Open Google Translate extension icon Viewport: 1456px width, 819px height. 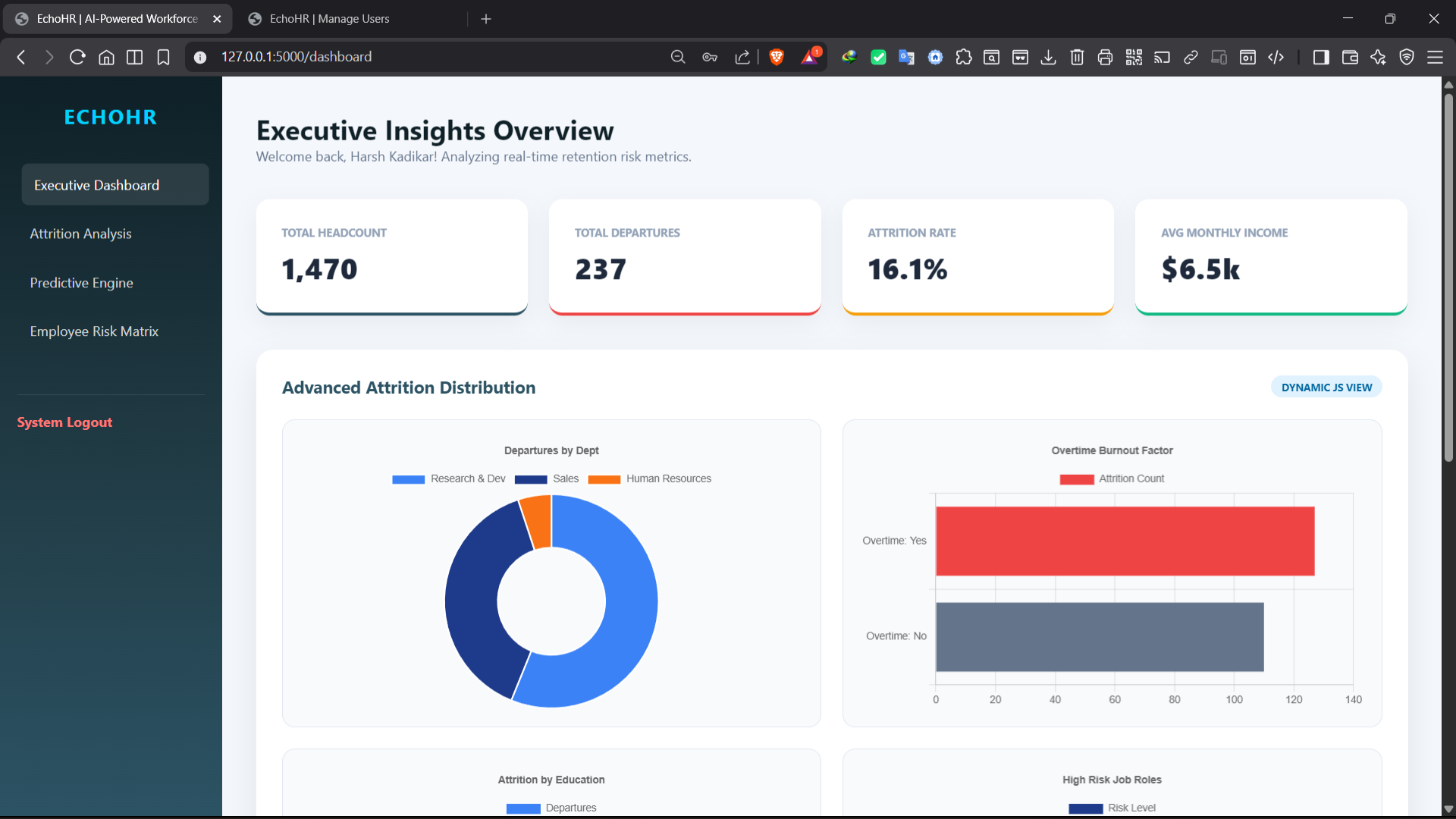click(x=906, y=57)
